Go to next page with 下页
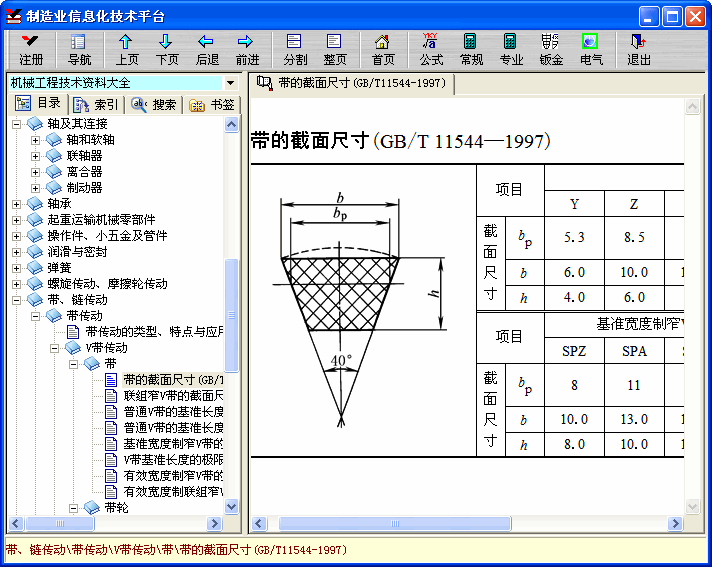 (167, 49)
